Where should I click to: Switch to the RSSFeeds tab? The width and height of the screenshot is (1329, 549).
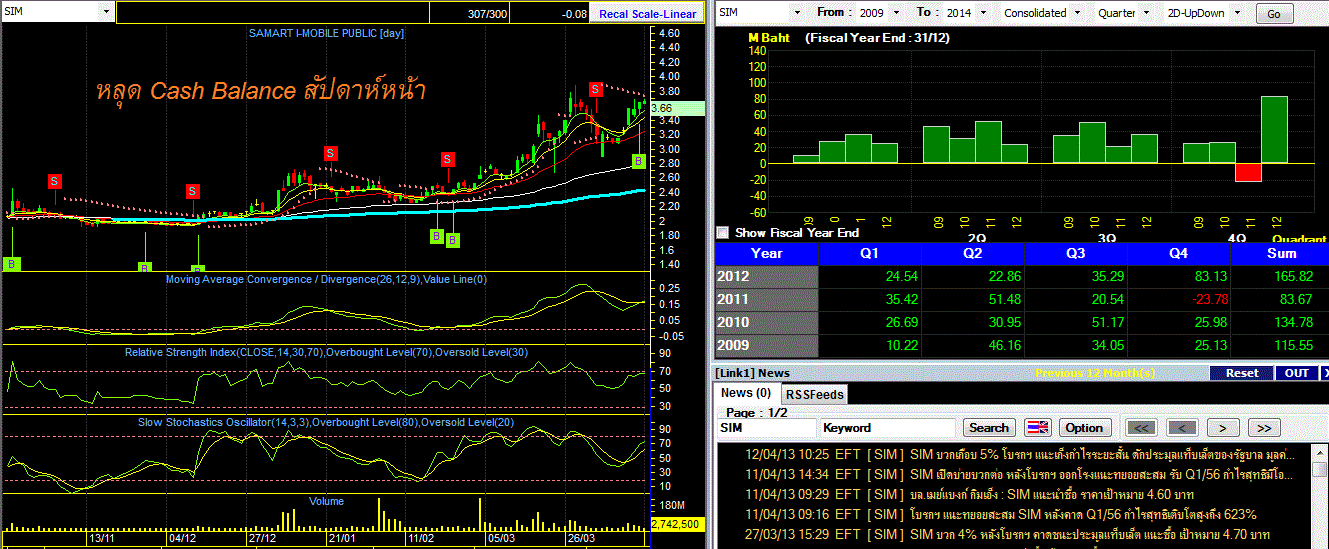coord(813,394)
